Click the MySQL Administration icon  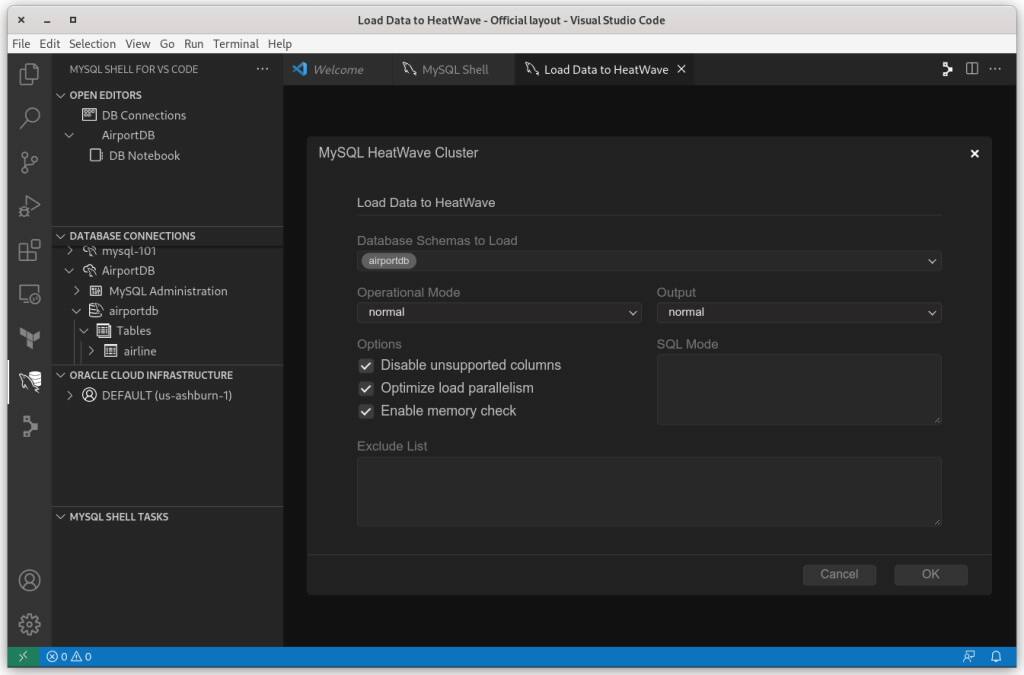96,291
